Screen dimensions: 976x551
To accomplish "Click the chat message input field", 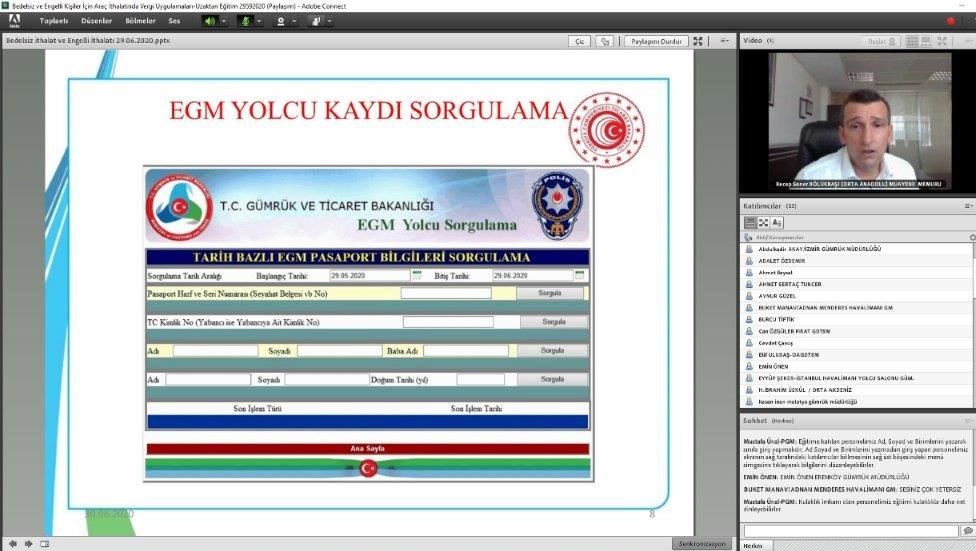I will click(850, 530).
